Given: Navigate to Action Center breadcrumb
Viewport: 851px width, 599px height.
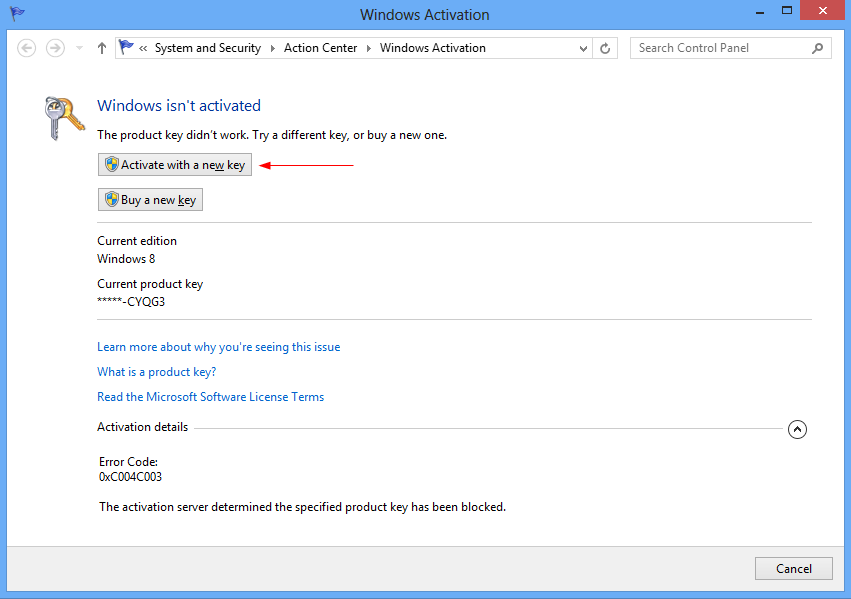Looking at the screenshot, I should (x=320, y=47).
